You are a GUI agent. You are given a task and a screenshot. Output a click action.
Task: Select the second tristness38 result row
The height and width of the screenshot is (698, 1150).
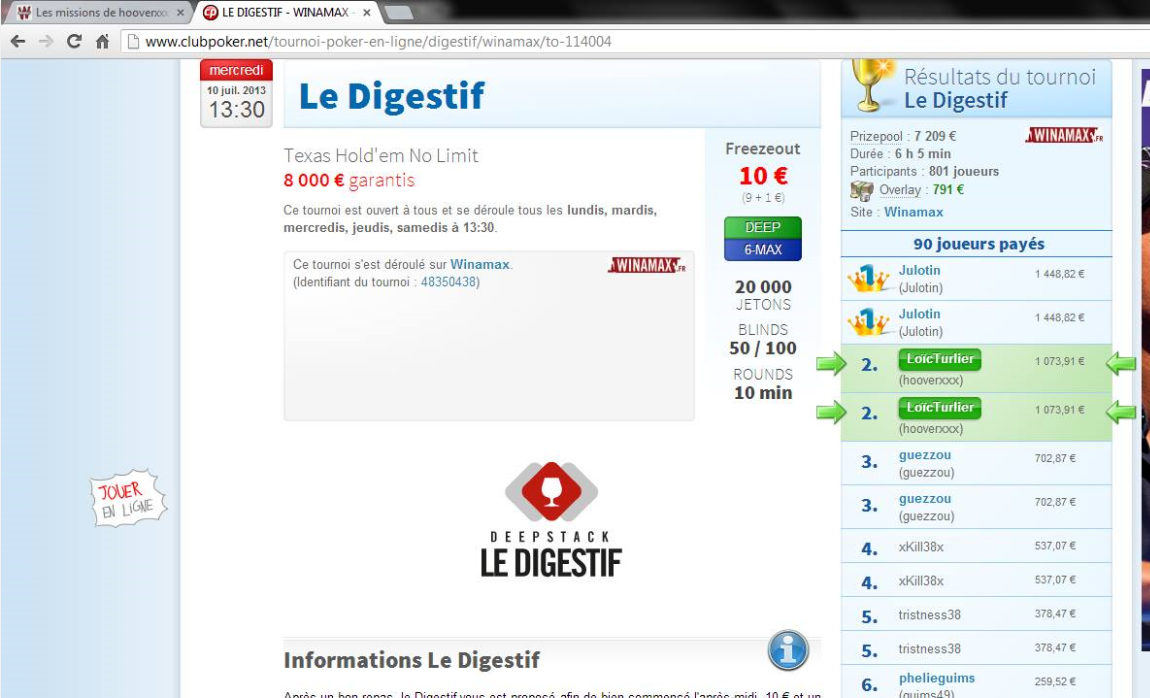976,649
